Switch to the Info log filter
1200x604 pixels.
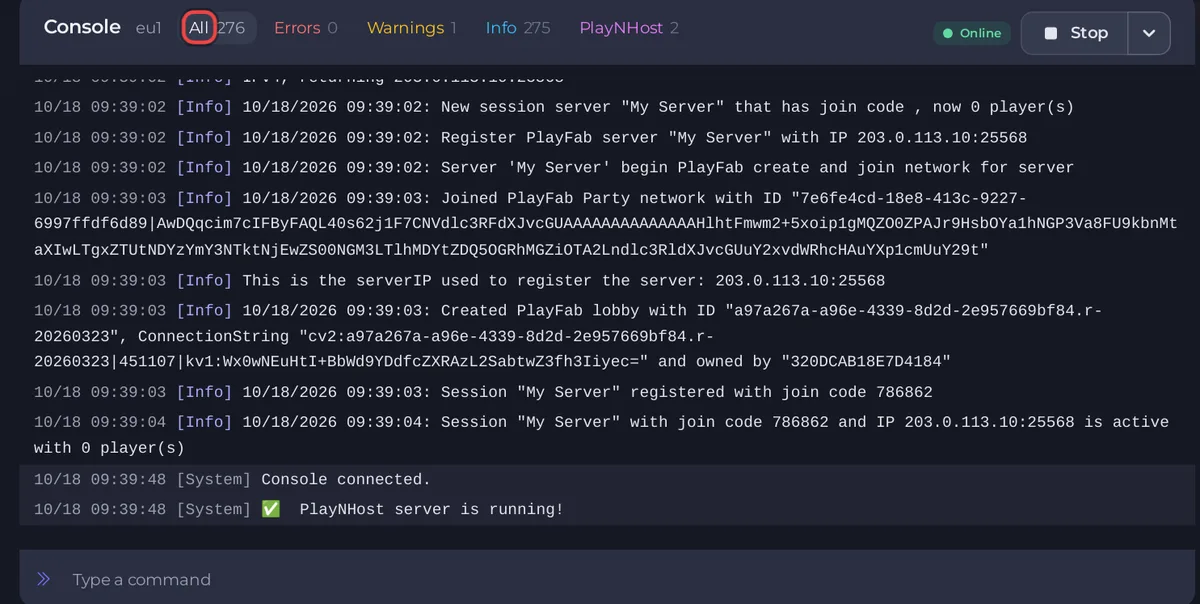(517, 28)
